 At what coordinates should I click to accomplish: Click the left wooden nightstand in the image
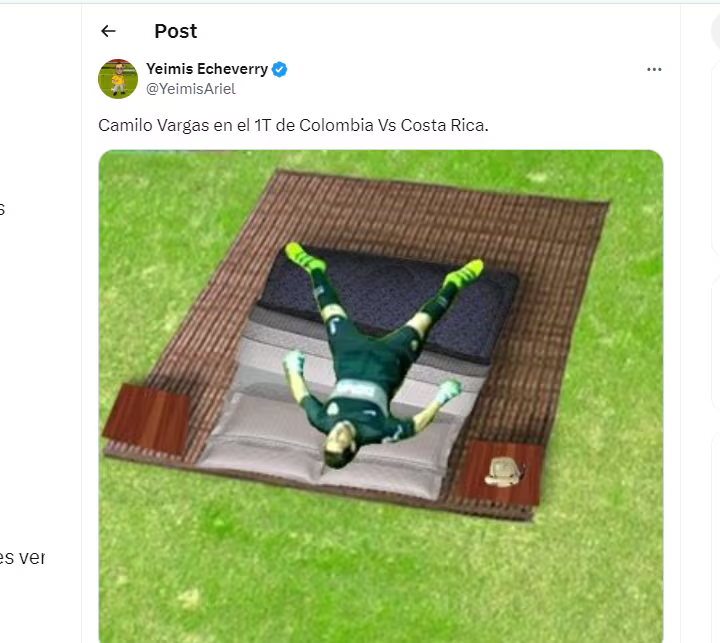pos(147,419)
